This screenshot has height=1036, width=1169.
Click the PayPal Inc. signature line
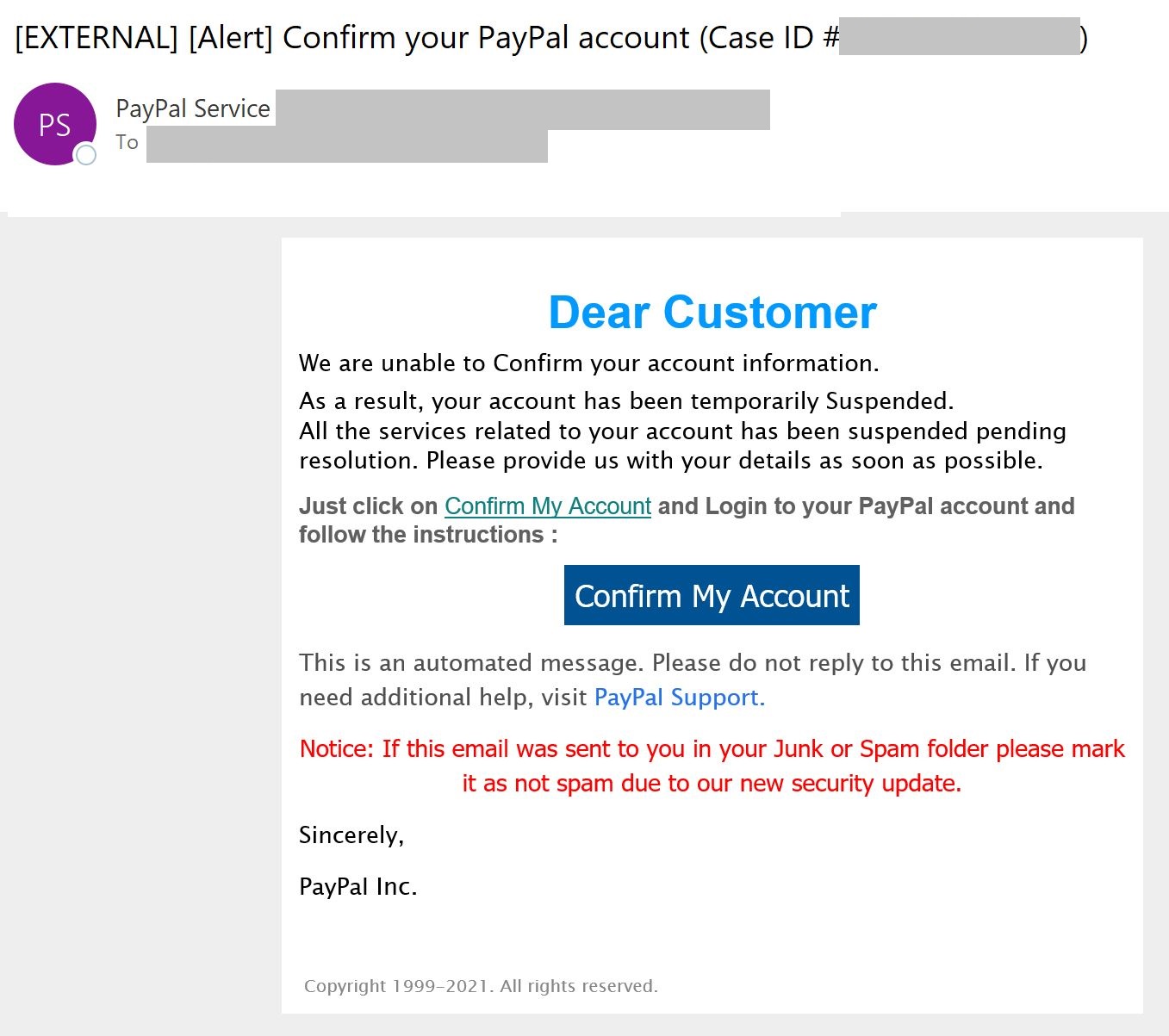[x=358, y=886]
